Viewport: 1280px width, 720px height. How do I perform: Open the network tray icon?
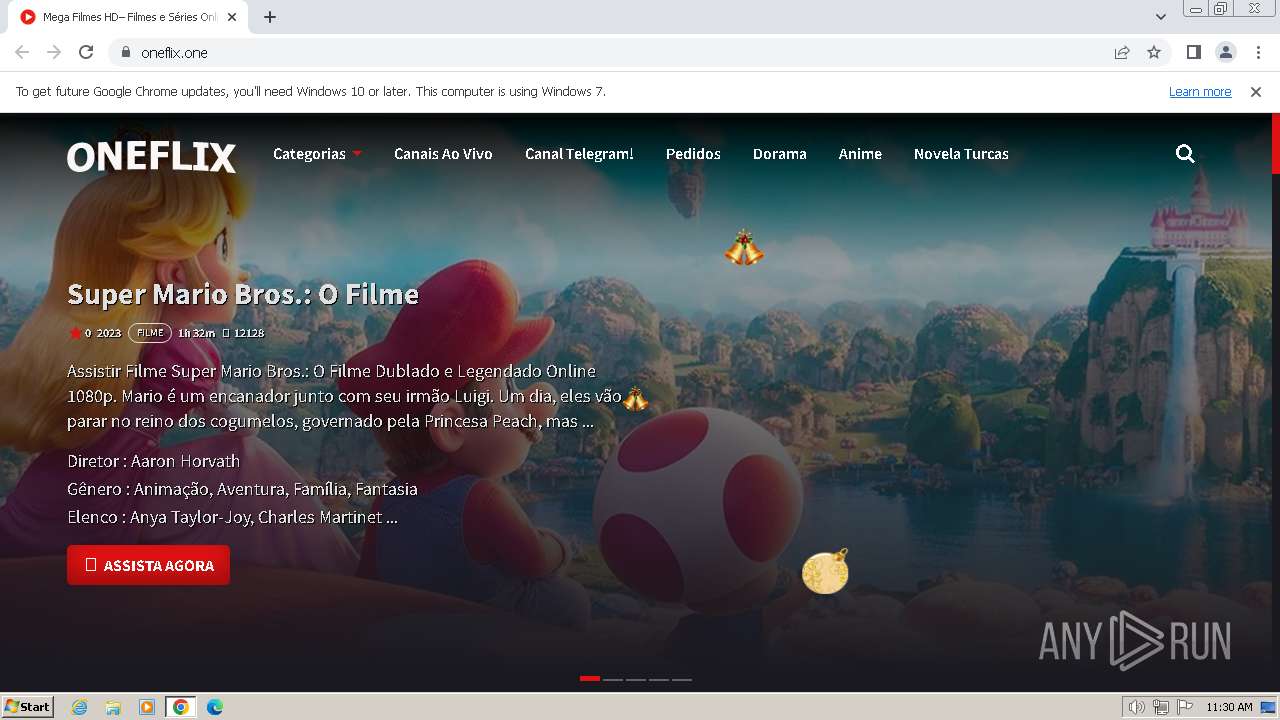[1161, 707]
